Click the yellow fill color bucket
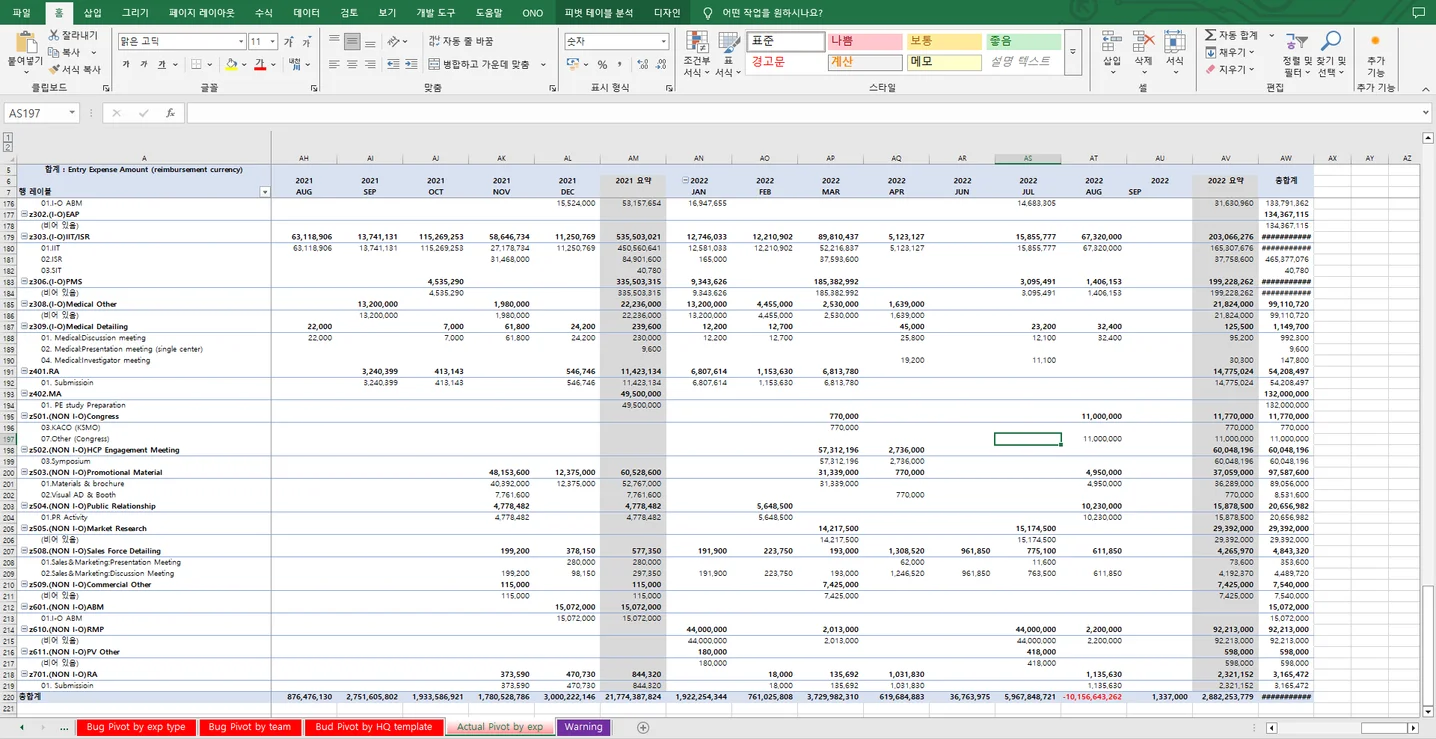This screenshot has width=1436, height=739. click(x=231, y=65)
